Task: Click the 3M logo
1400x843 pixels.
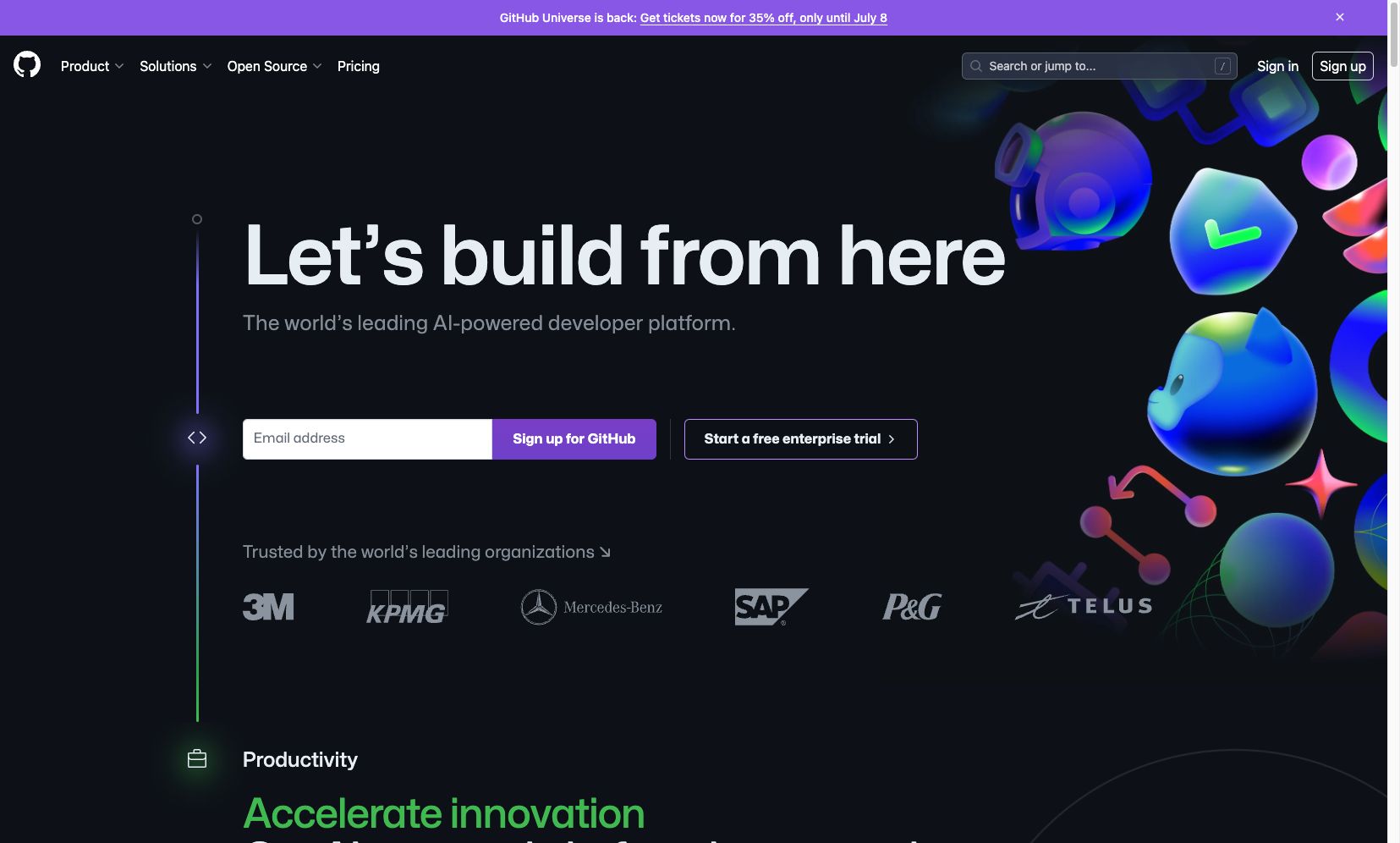Action: [268, 607]
